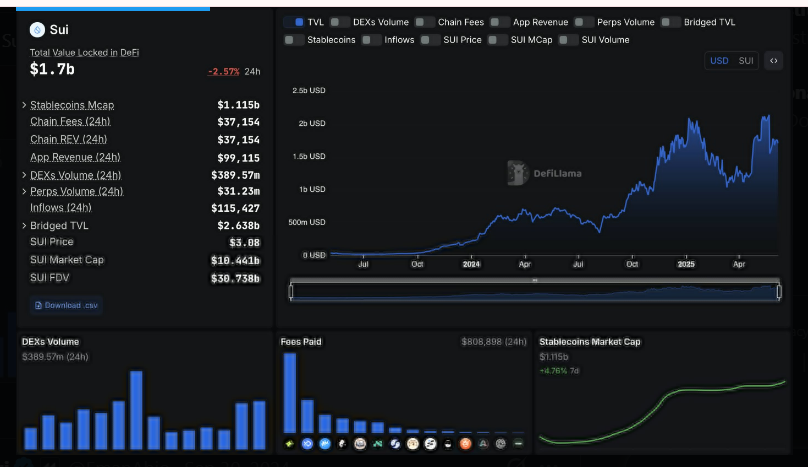This screenshot has height=467, width=808.
Task: Enable the SUI Price chart toggle
Action: coord(430,40)
